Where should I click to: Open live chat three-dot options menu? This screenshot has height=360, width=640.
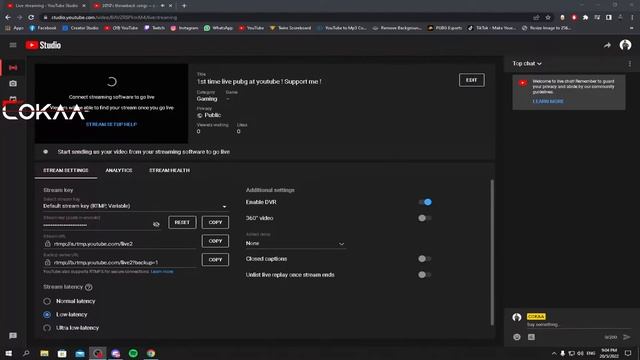(629, 64)
